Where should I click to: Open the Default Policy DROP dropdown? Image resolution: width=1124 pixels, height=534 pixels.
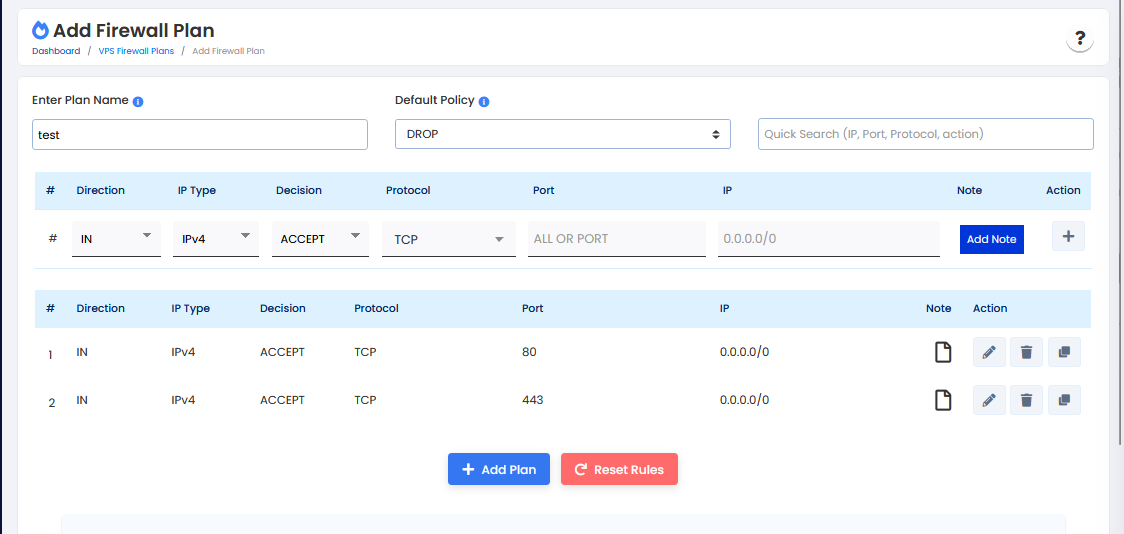(x=562, y=134)
